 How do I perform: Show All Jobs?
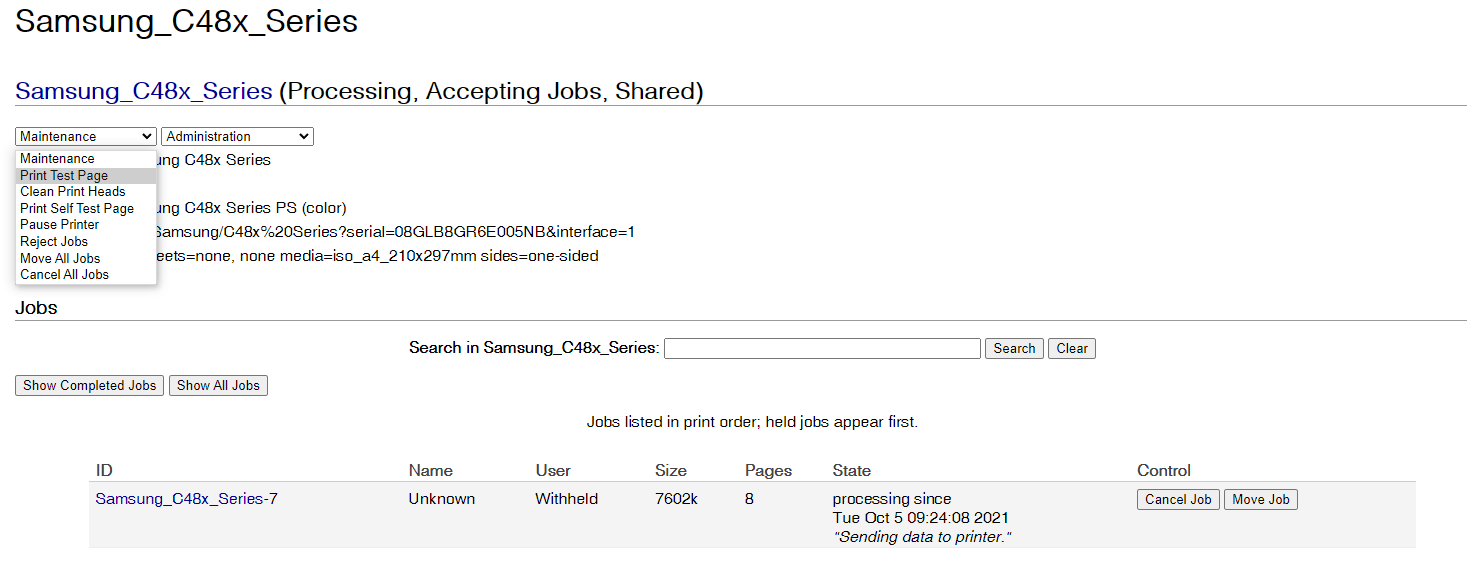pos(218,385)
